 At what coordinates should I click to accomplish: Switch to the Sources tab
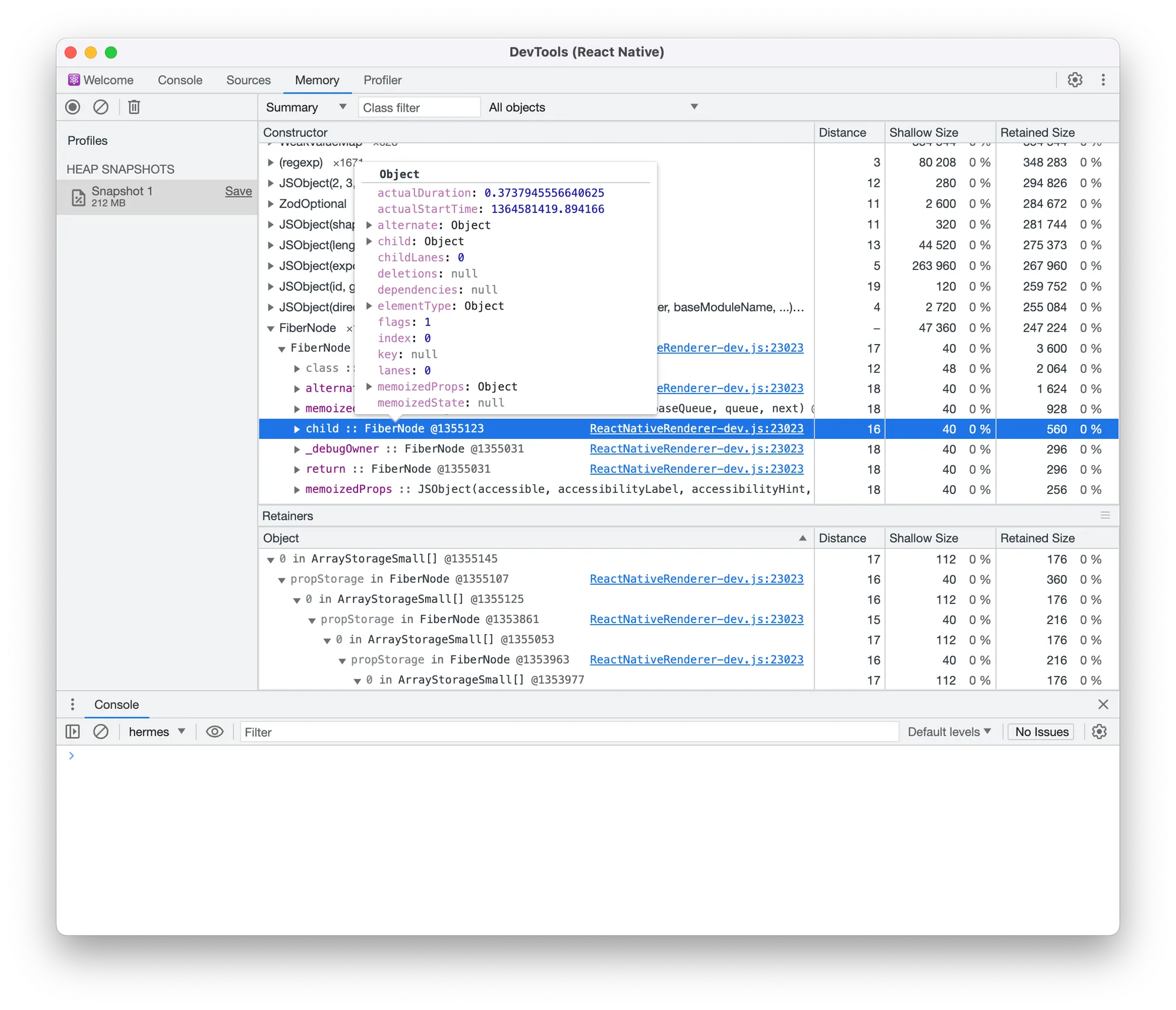pyautogui.click(x=248, y=80)
